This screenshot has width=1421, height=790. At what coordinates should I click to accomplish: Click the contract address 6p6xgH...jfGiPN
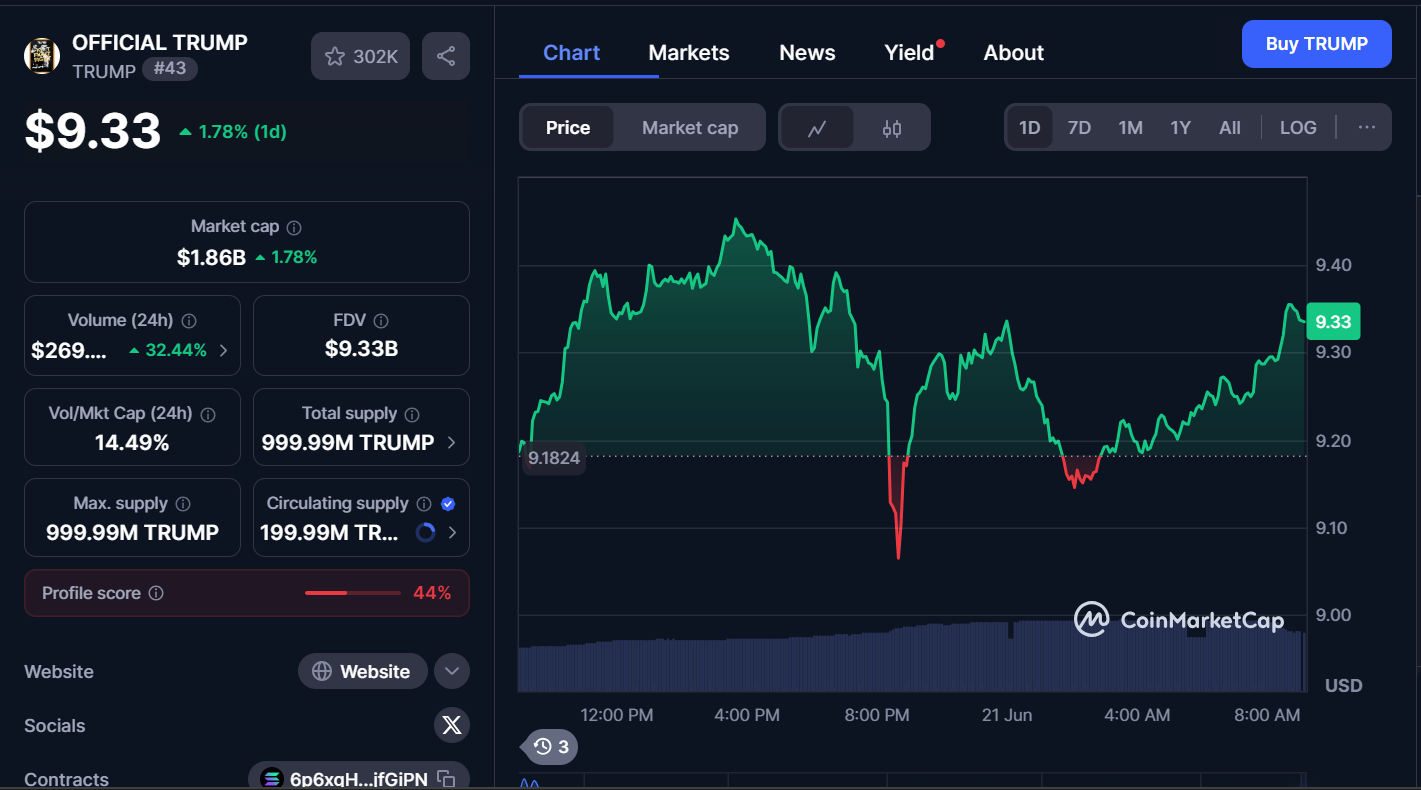click(x=359, y=779)
